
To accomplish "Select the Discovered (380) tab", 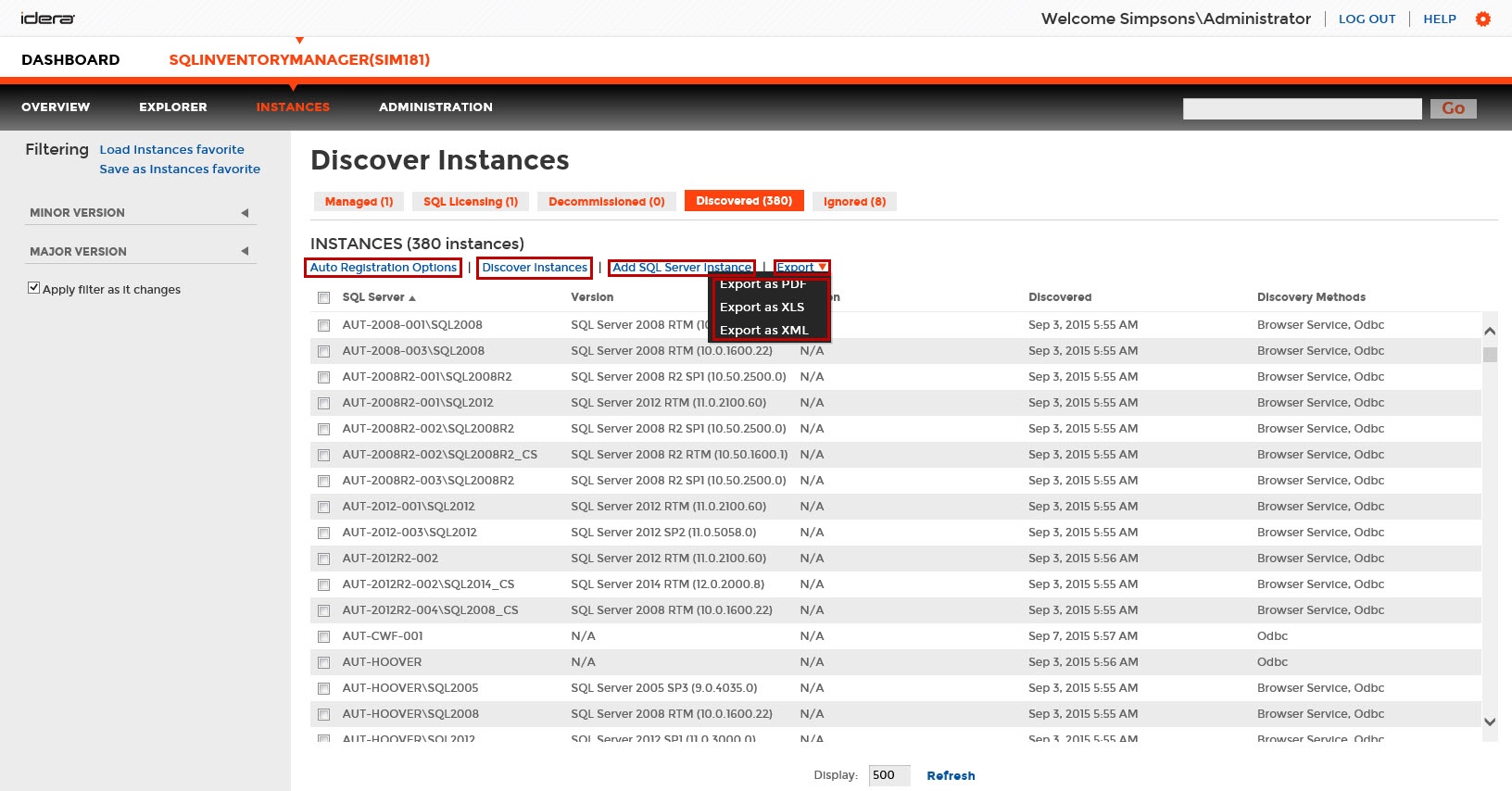I will point(744,201).
